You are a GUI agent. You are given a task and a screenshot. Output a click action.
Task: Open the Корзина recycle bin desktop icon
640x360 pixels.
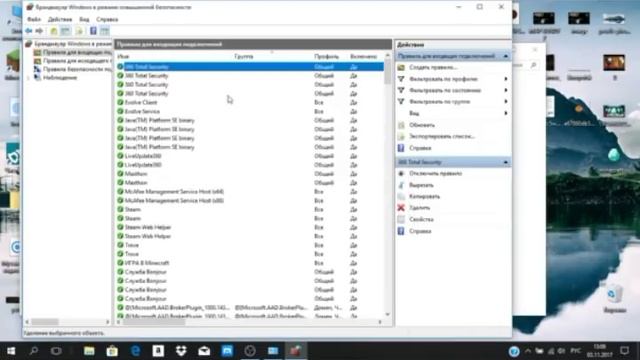coord(614,299)
